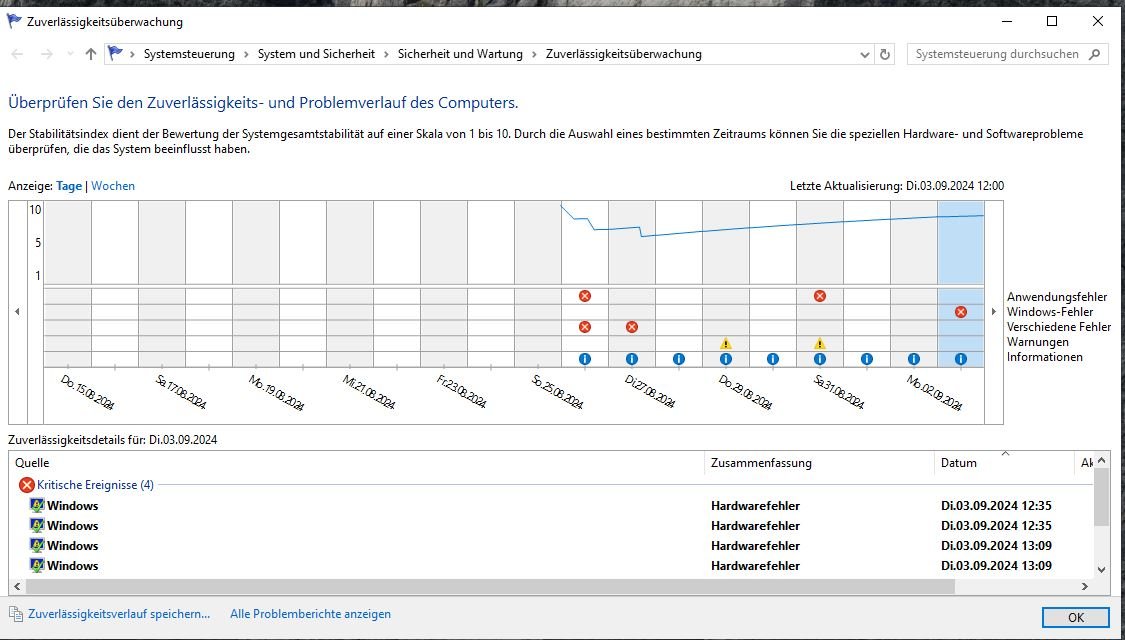Click the second Di.03.09.2024 12:35 date cell

[x=997, y=526]
